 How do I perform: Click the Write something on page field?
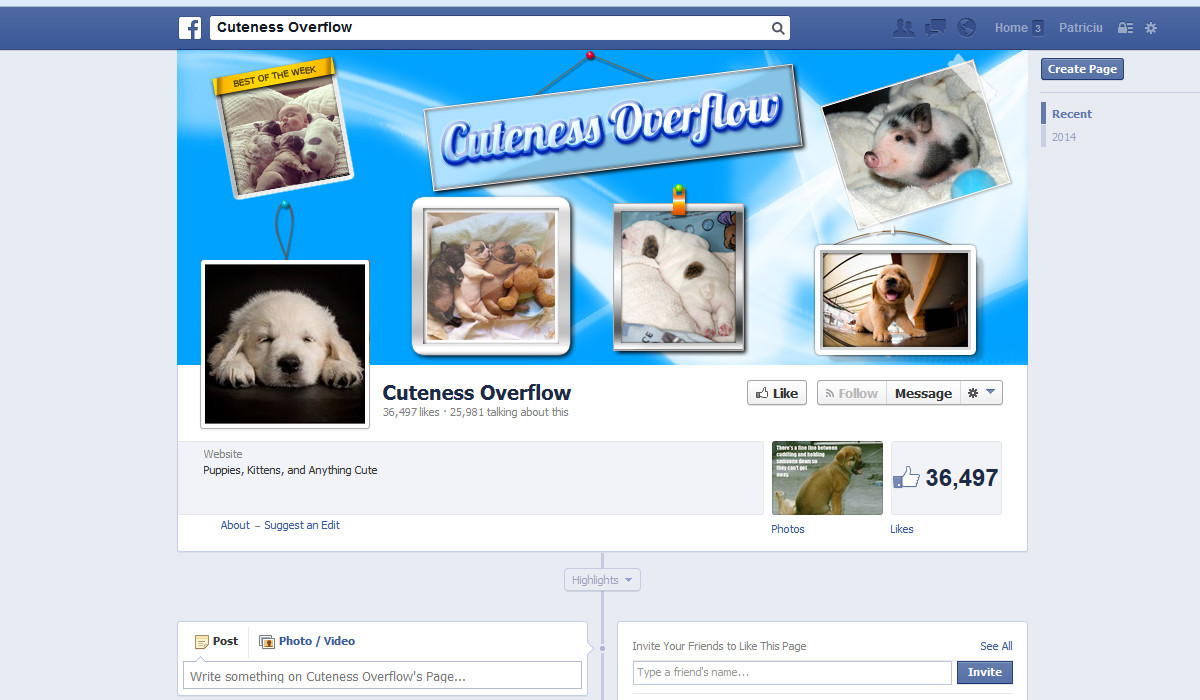(382, 675)
